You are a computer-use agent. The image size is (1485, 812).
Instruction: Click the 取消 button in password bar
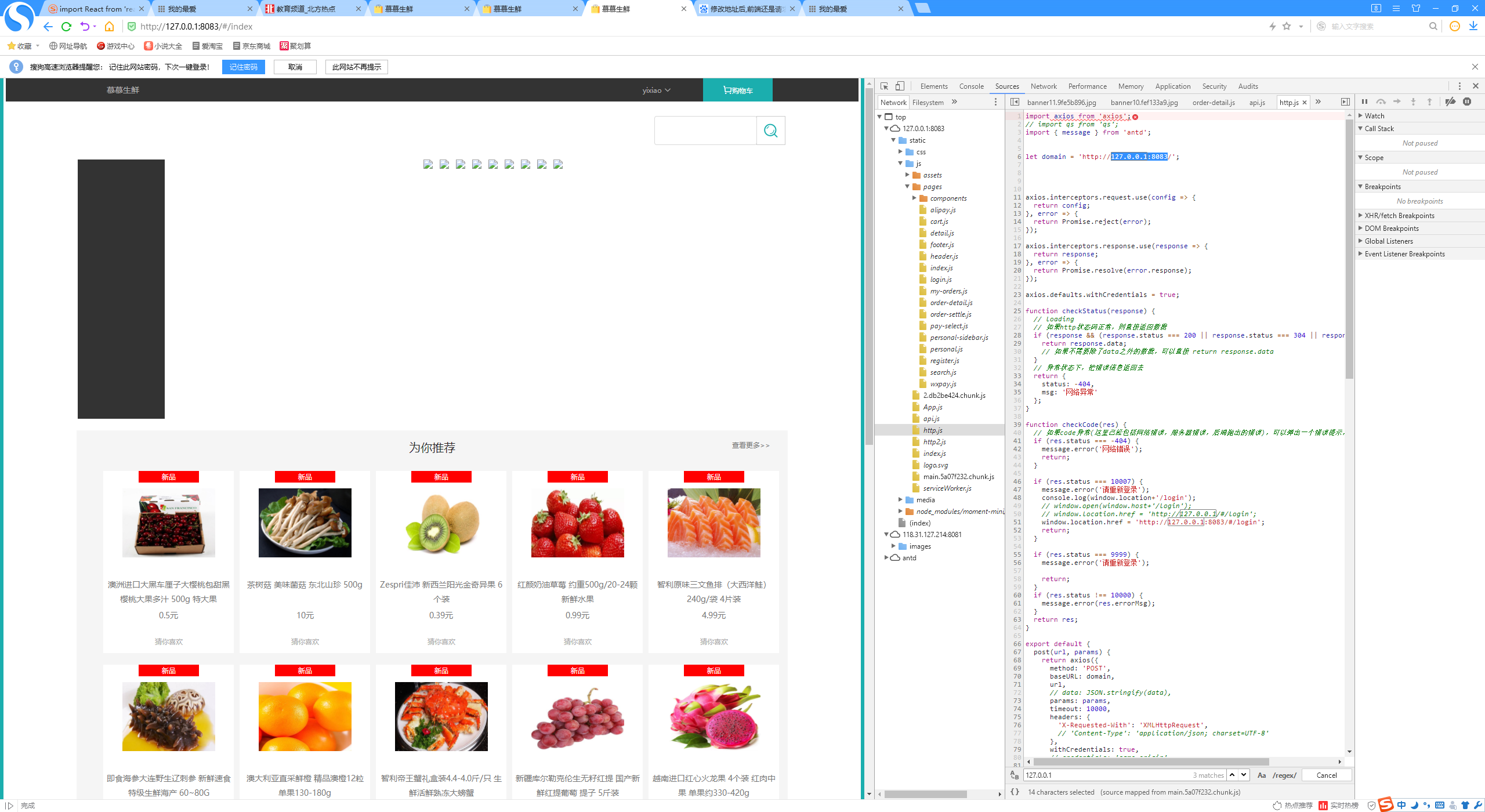pos(295,67)
